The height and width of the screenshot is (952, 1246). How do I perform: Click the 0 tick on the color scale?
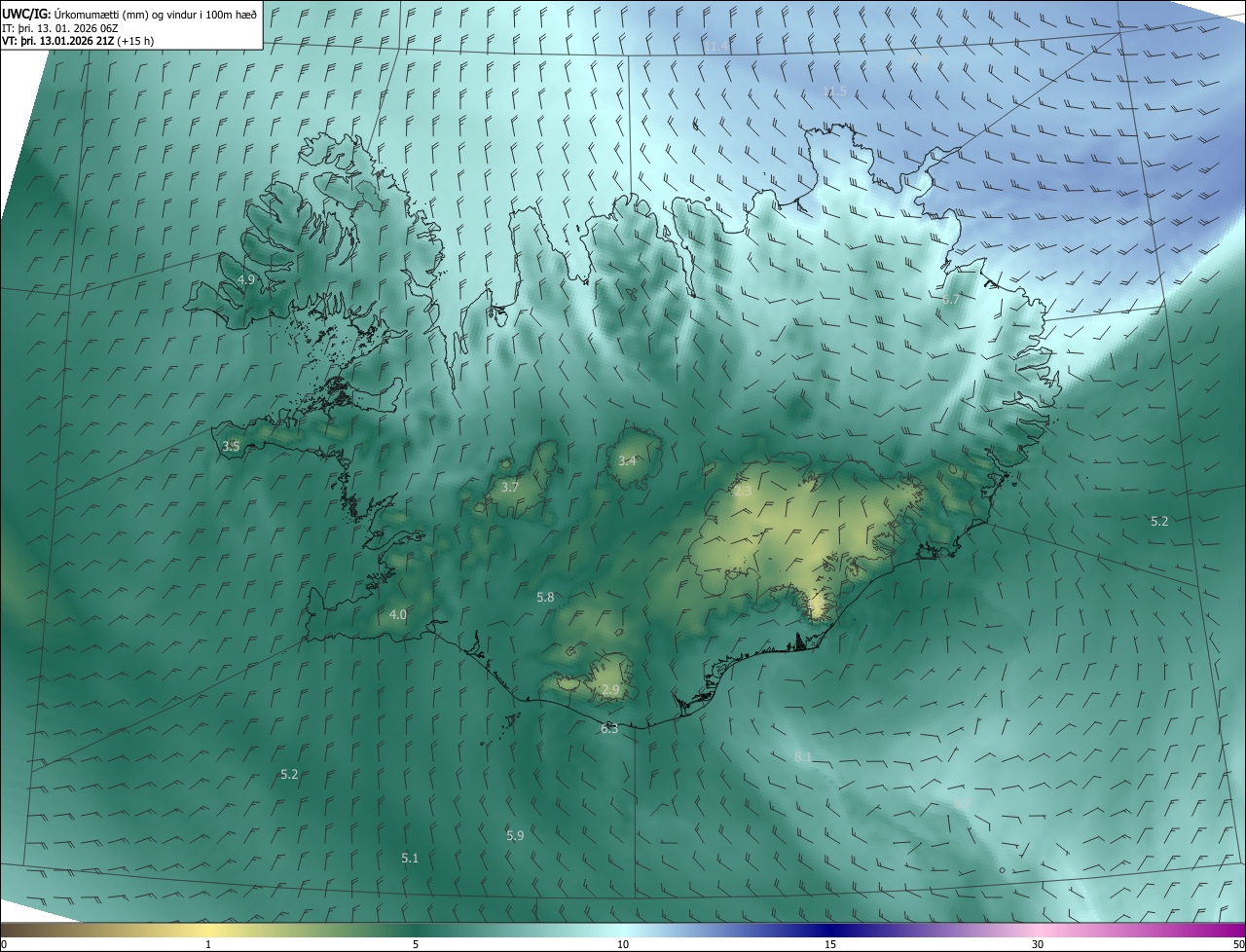(x=4, y=944)
